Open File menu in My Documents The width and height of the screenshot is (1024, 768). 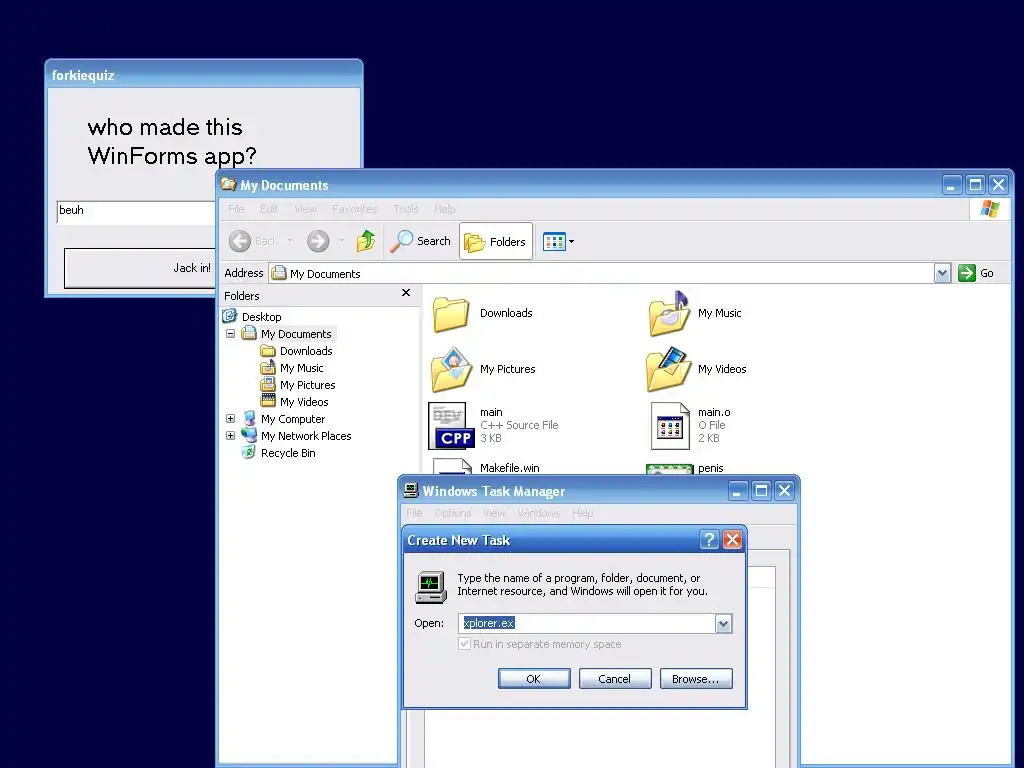pos(236,209)
